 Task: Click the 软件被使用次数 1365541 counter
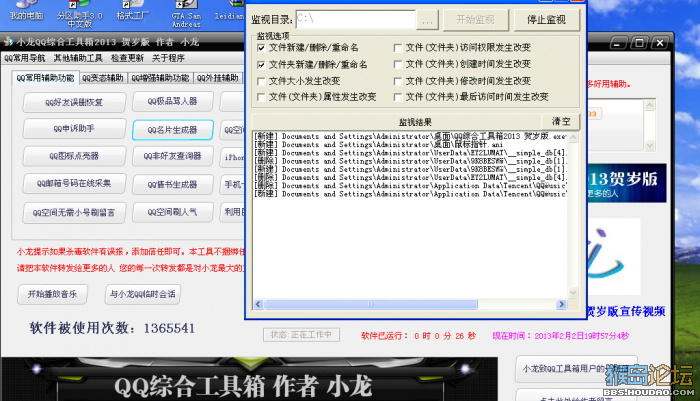pyautogui.click(x=112, y=328)
